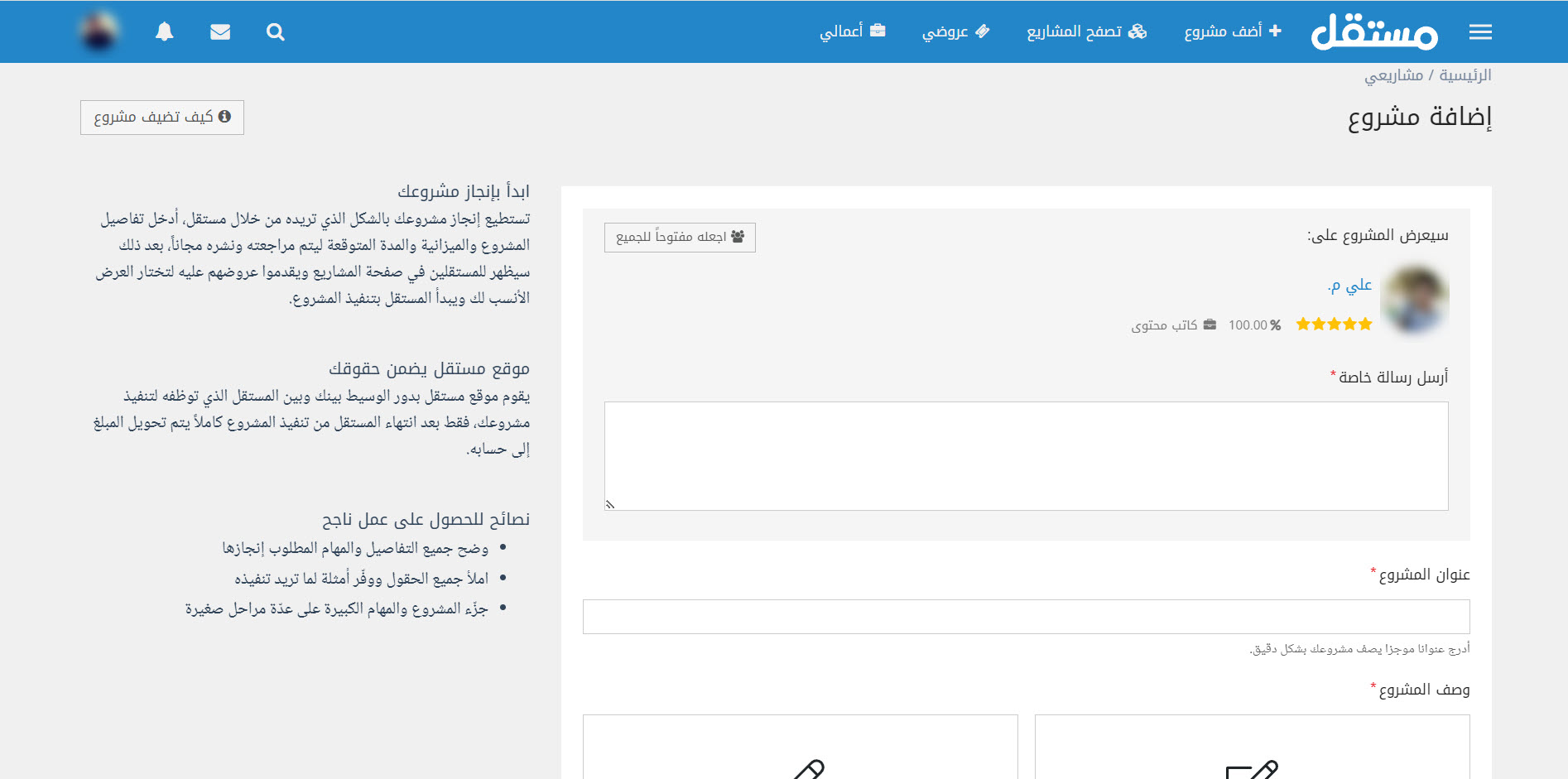
Task: Click the موقع مستقل يضمن حقوقك heading
Action: 429,368
